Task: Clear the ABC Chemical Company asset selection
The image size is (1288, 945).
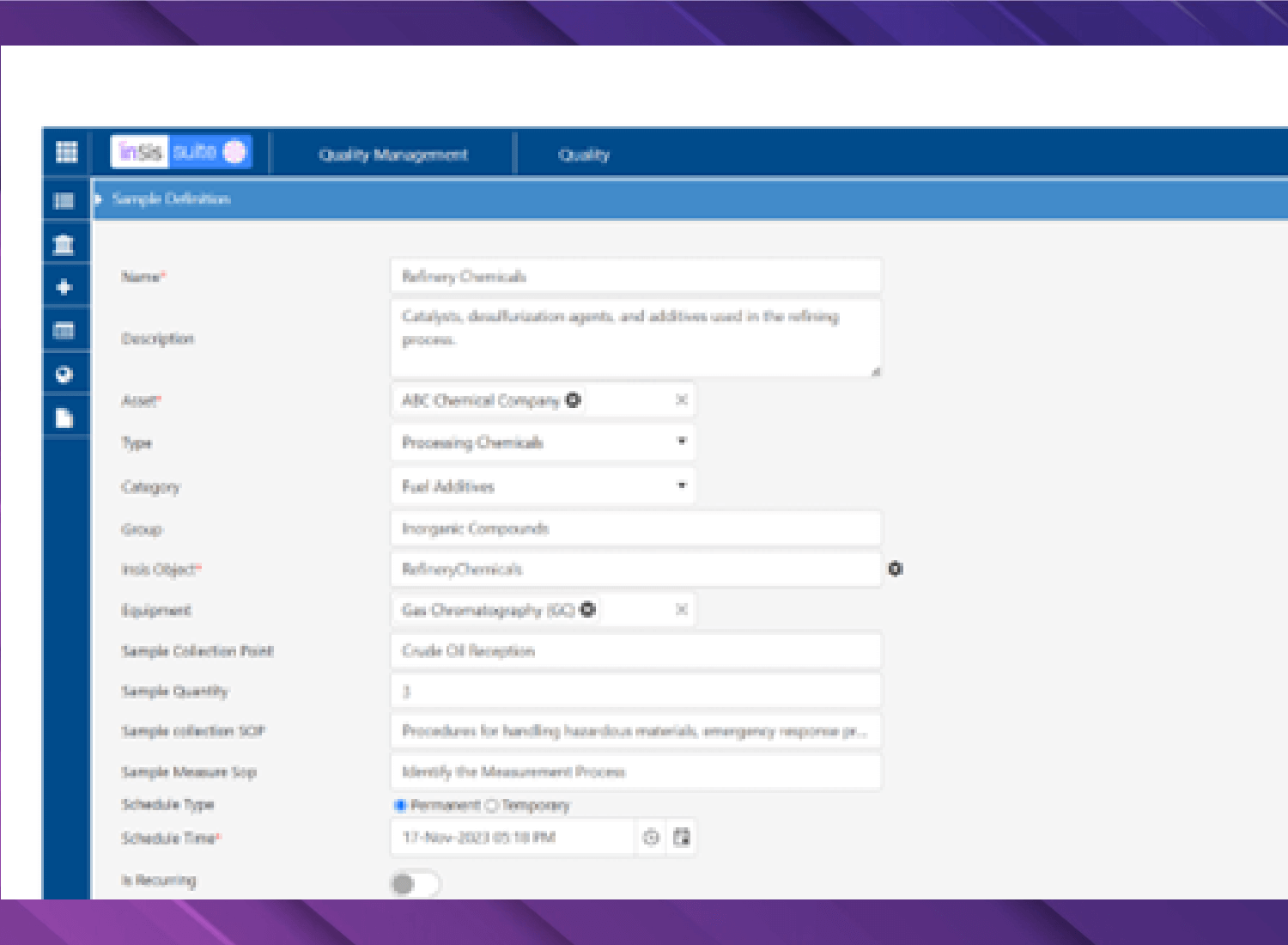Action: coord(681,400)
